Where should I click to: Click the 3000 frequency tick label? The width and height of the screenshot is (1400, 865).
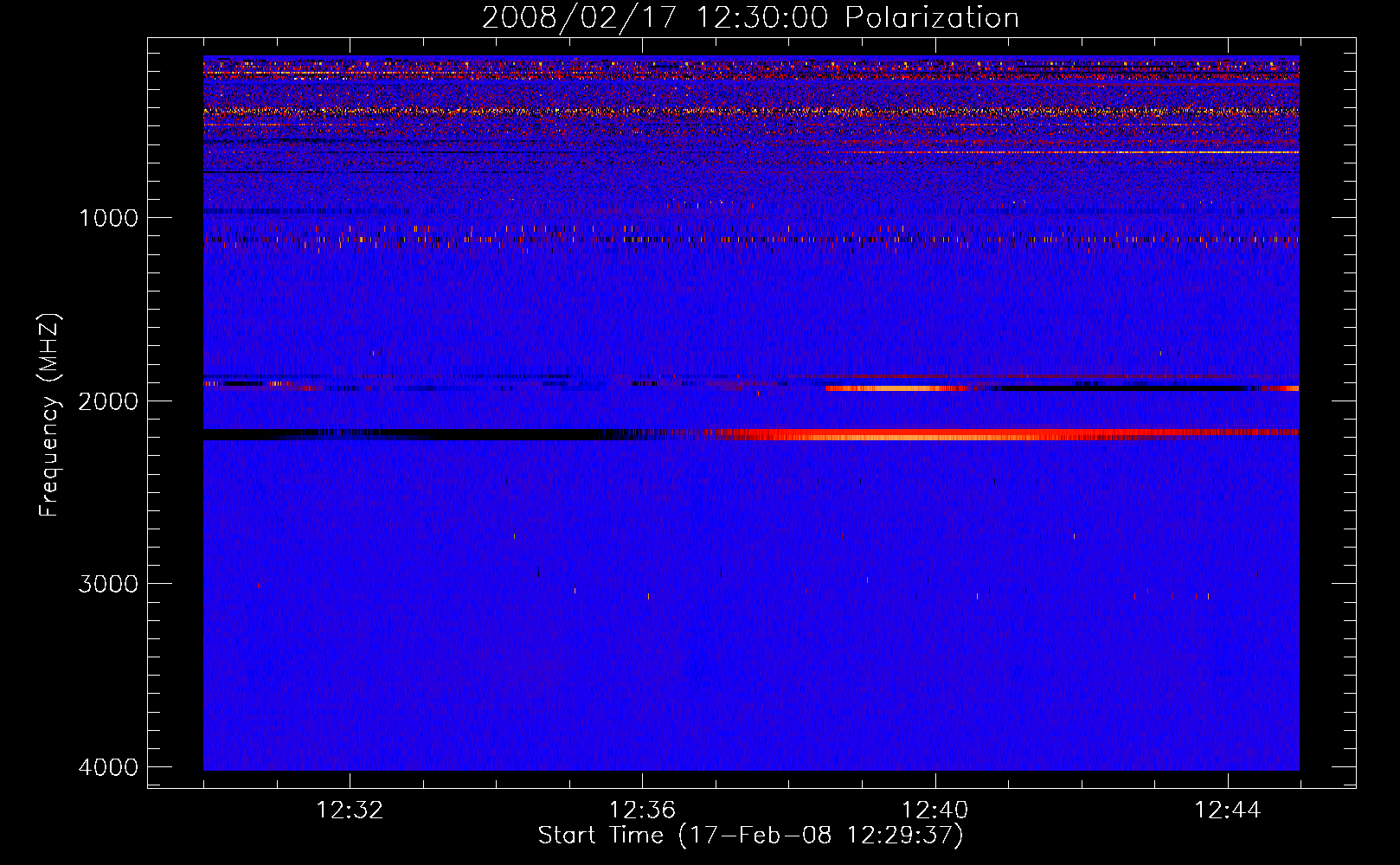[x=108, y=584]
